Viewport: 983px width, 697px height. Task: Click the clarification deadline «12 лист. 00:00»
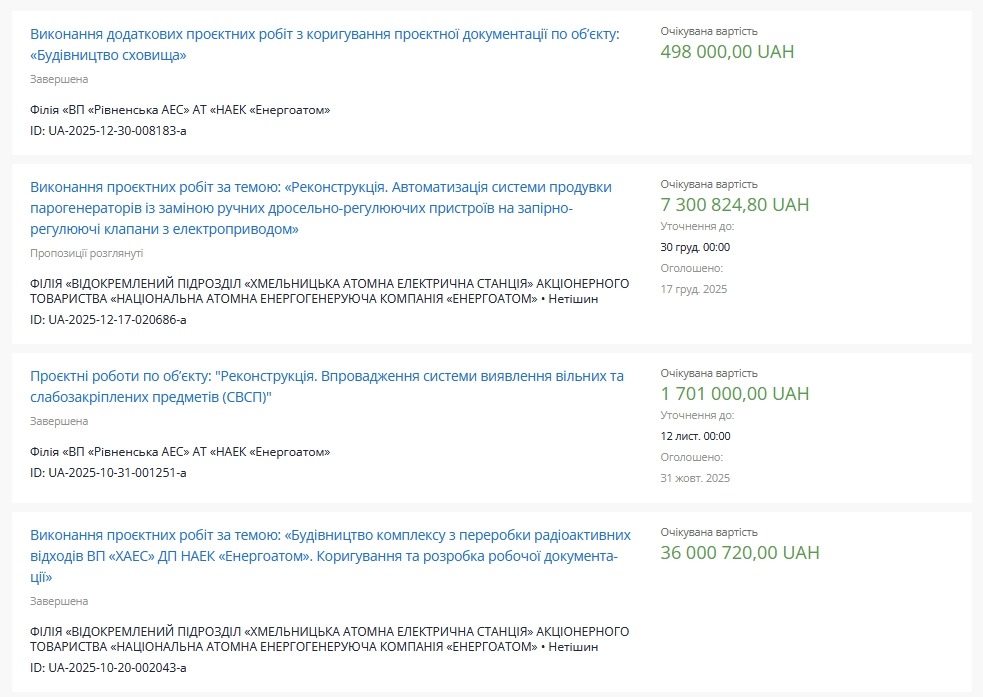pyautogui.click(x=695, y=436)
